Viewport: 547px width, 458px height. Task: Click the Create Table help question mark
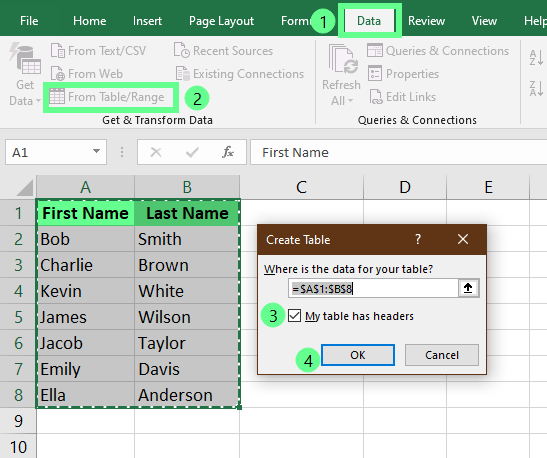pos(418,239)
